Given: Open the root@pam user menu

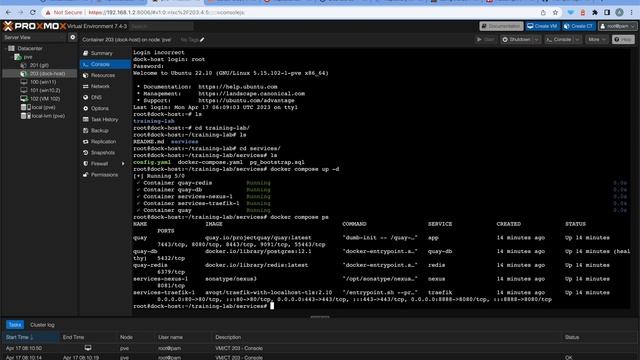Looking at the screenshot, I should click(617, 26).
